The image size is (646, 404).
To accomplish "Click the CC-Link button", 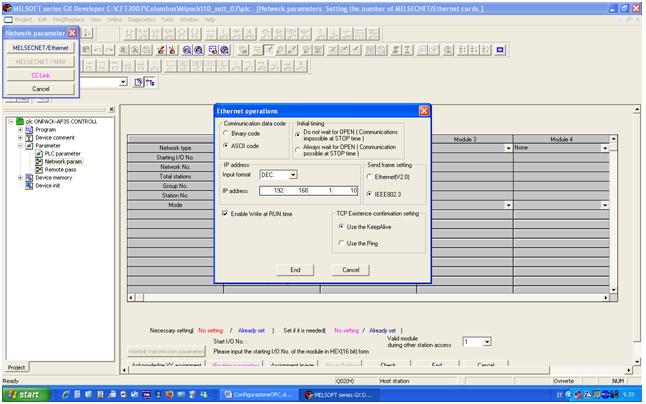I will 40,75.
